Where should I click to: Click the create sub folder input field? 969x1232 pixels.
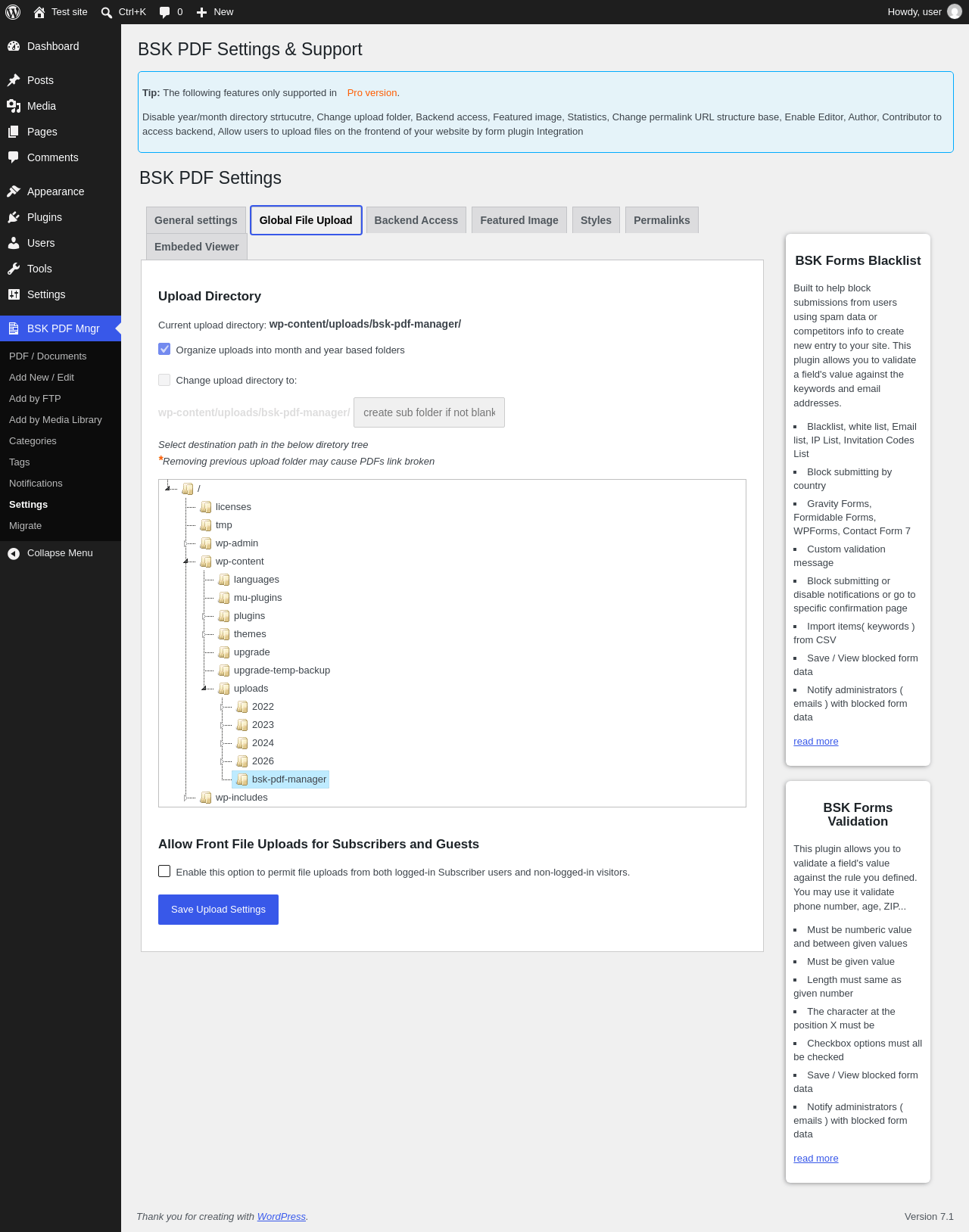[429, 412]
